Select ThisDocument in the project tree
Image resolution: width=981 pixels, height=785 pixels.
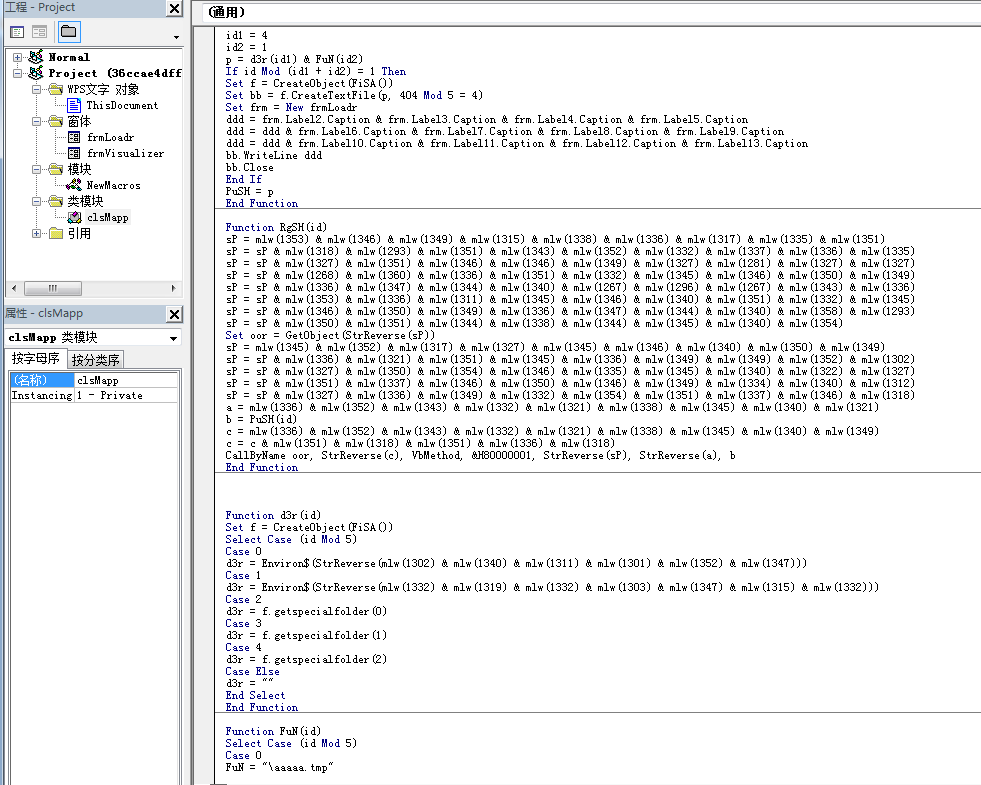pos(122,105)
